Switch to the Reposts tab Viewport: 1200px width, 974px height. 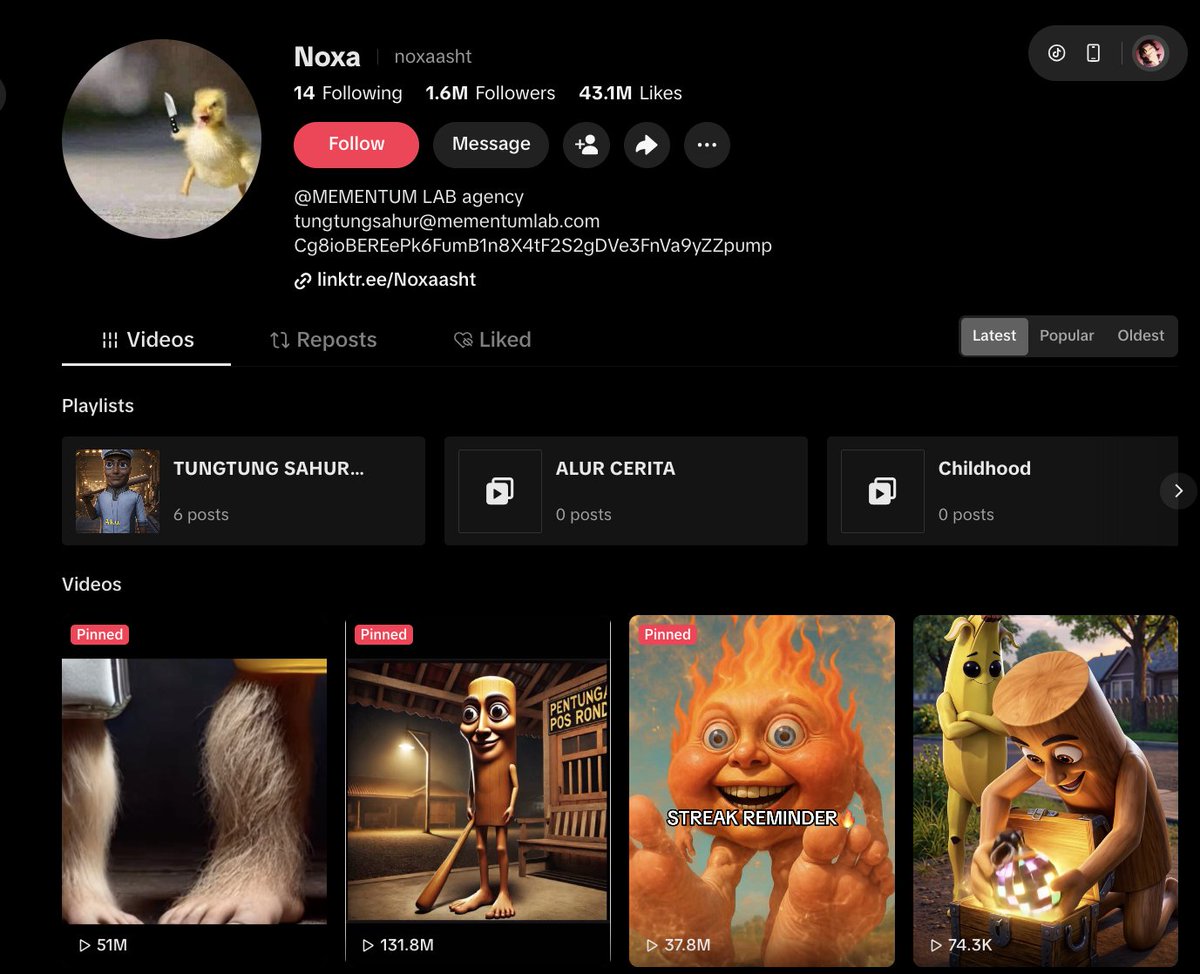323,340
